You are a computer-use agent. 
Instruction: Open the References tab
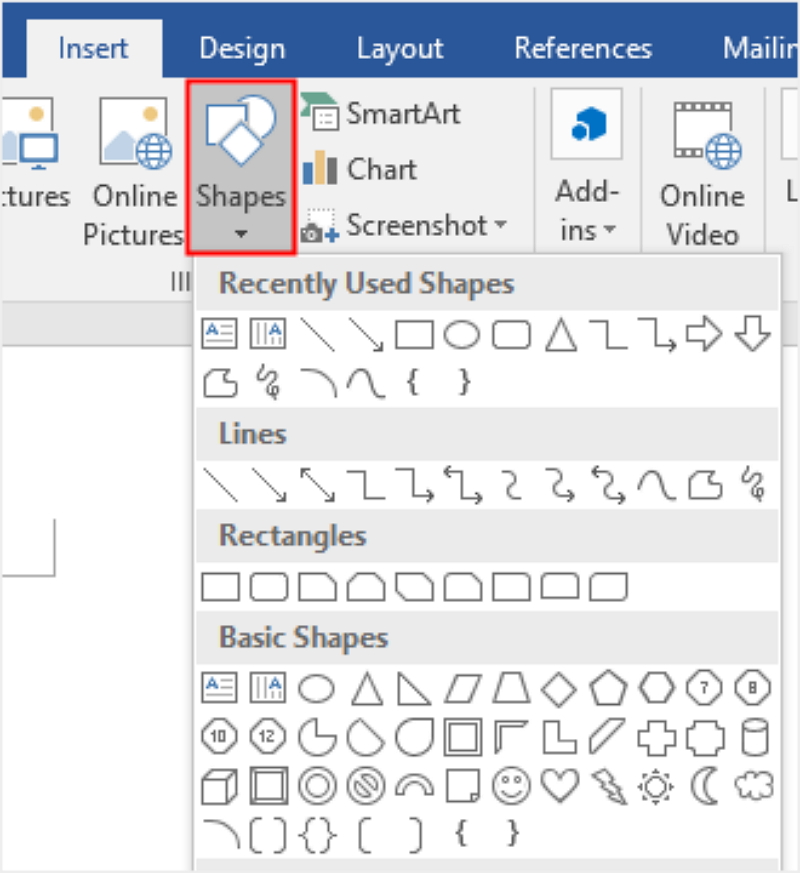pos(583,48)
